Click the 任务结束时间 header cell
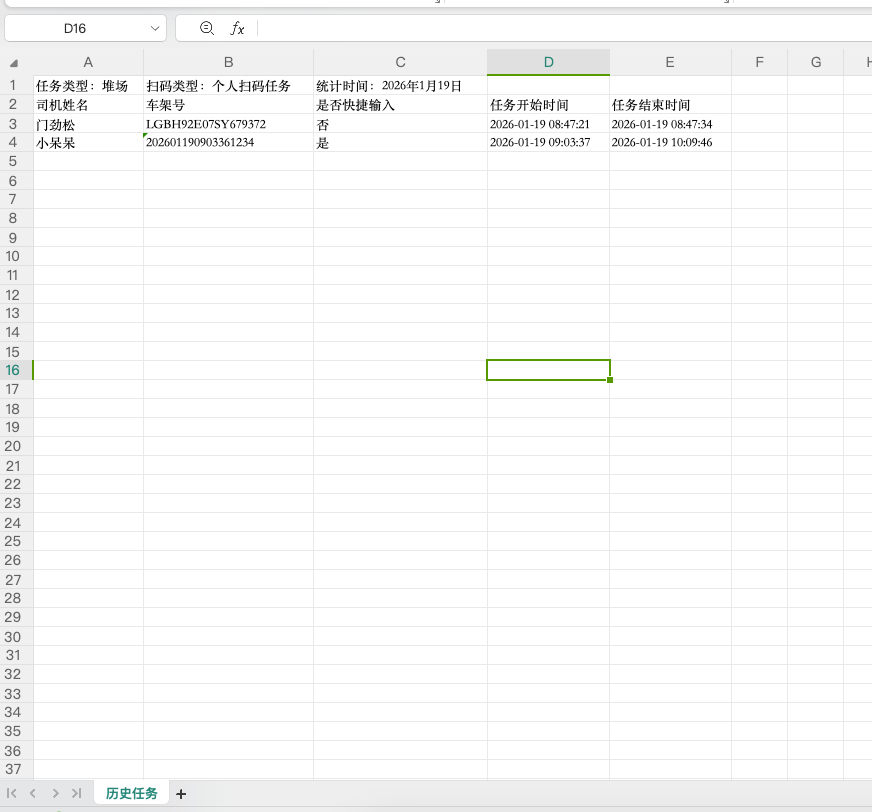The image size is (872, 812). [x=670, y=105]
